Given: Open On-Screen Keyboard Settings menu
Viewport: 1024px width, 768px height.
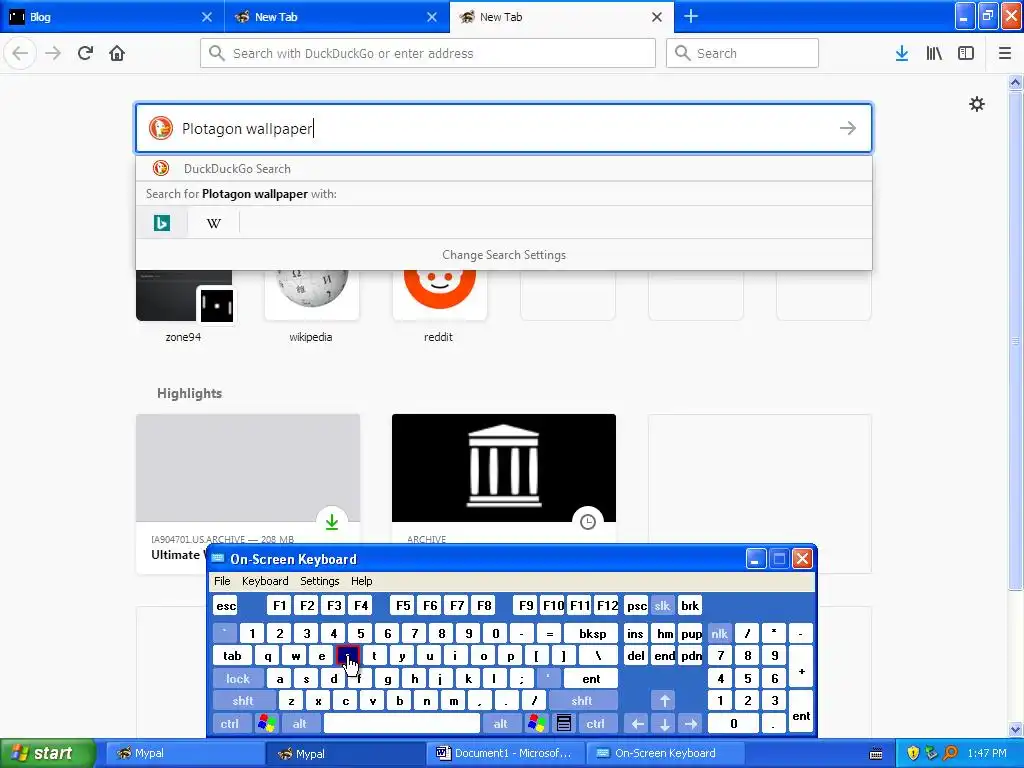Looking at the screenshot, I should pos(319,581).
